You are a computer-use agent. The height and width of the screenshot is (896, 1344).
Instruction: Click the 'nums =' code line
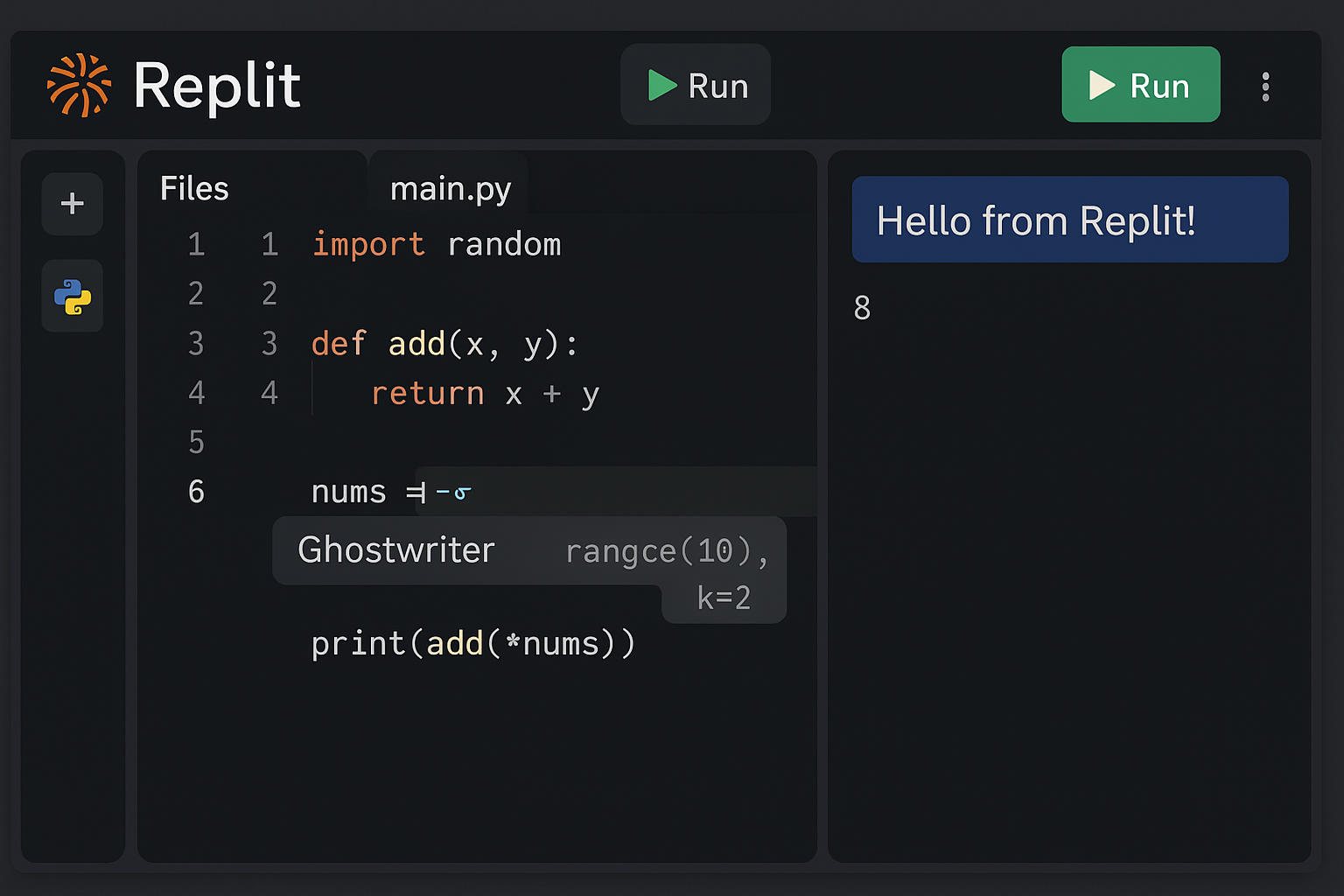(367, 492)
